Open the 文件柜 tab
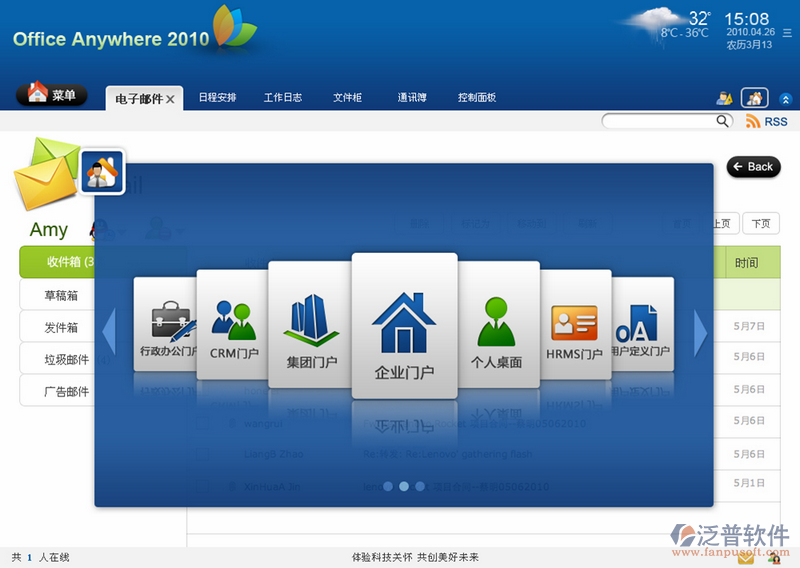The width and height of the screenshot is (800, 568). click(347, 97)
